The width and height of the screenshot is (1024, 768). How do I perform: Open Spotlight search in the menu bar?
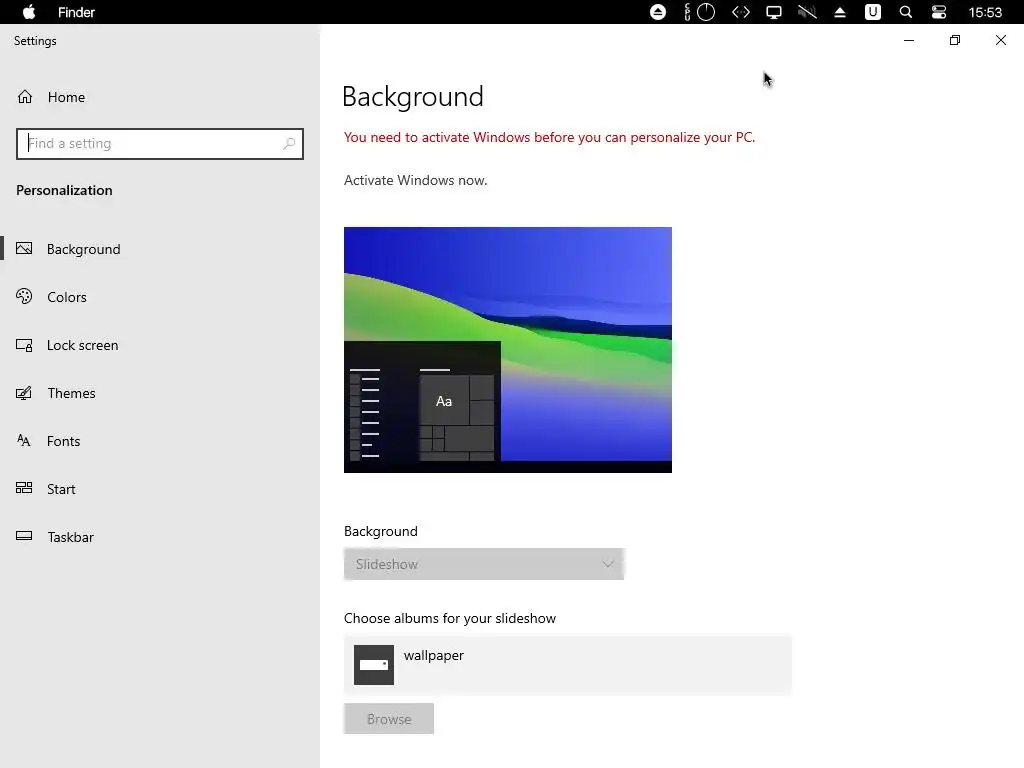coord(905,12)
